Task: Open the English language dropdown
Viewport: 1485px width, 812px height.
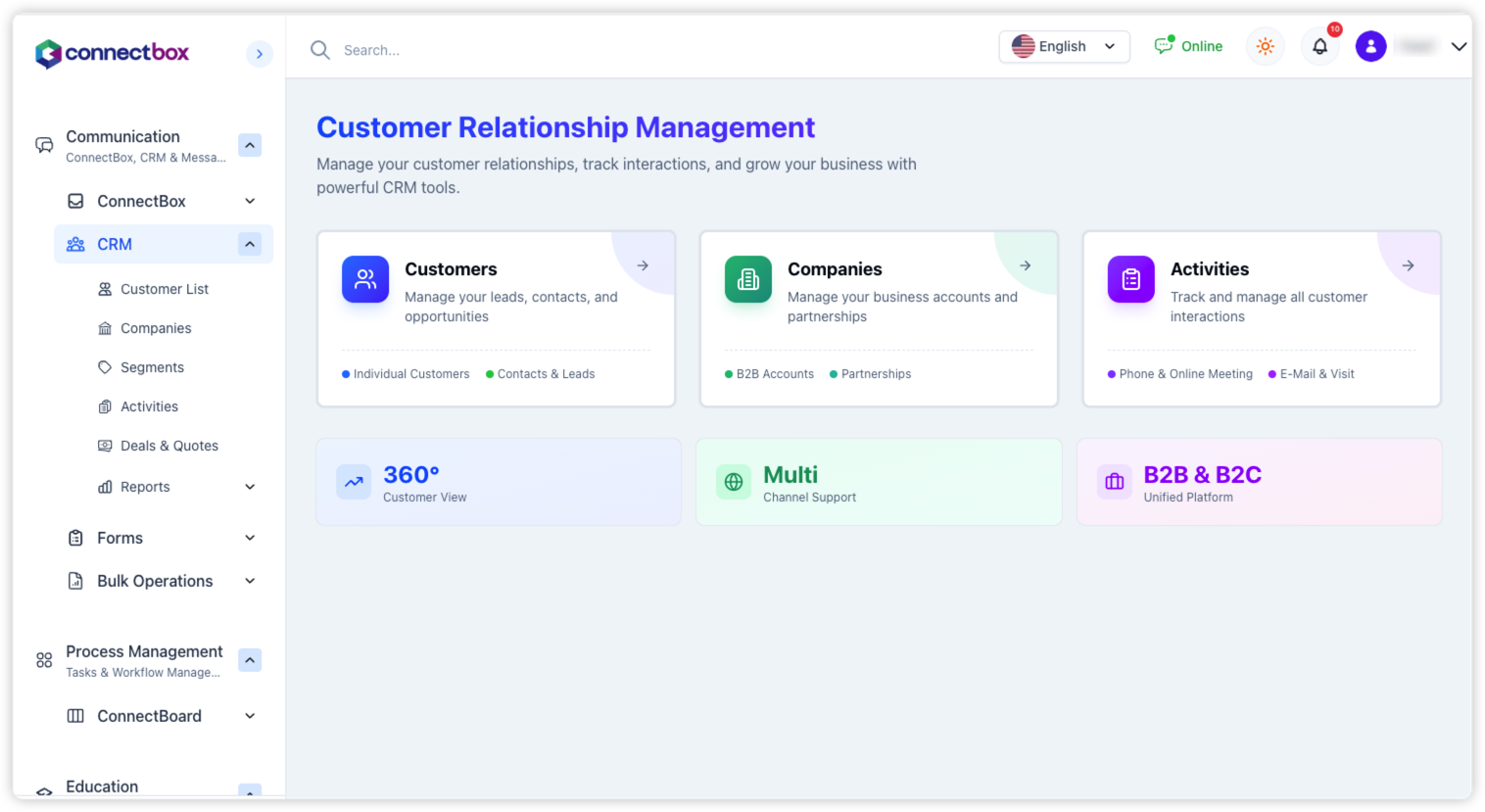Action: [1064, 46]
